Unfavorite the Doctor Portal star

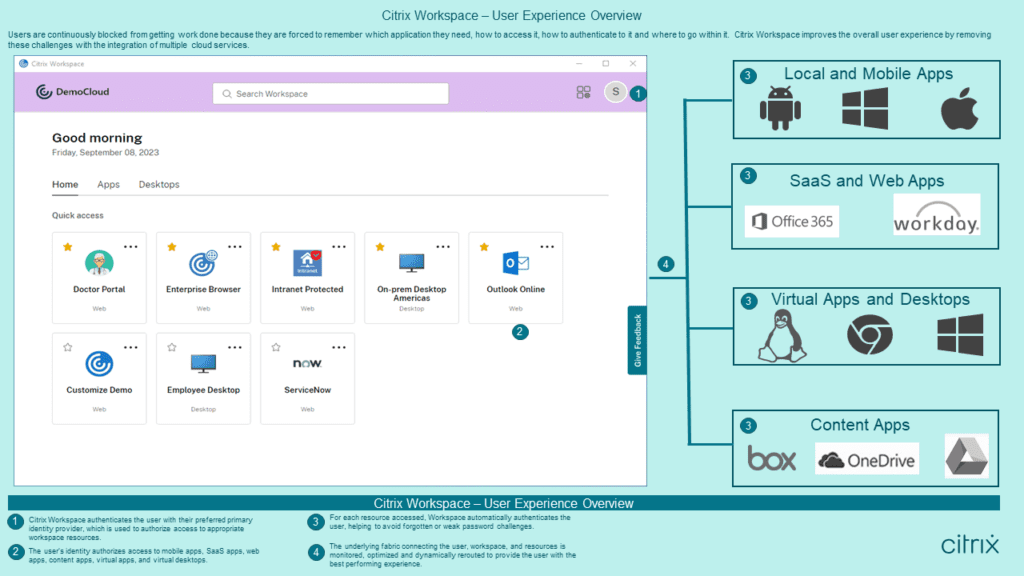point(66,244)
